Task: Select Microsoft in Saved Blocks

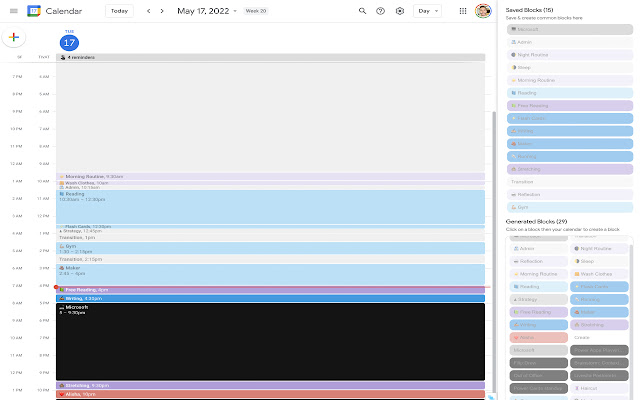Action: (x=570, y=29)
